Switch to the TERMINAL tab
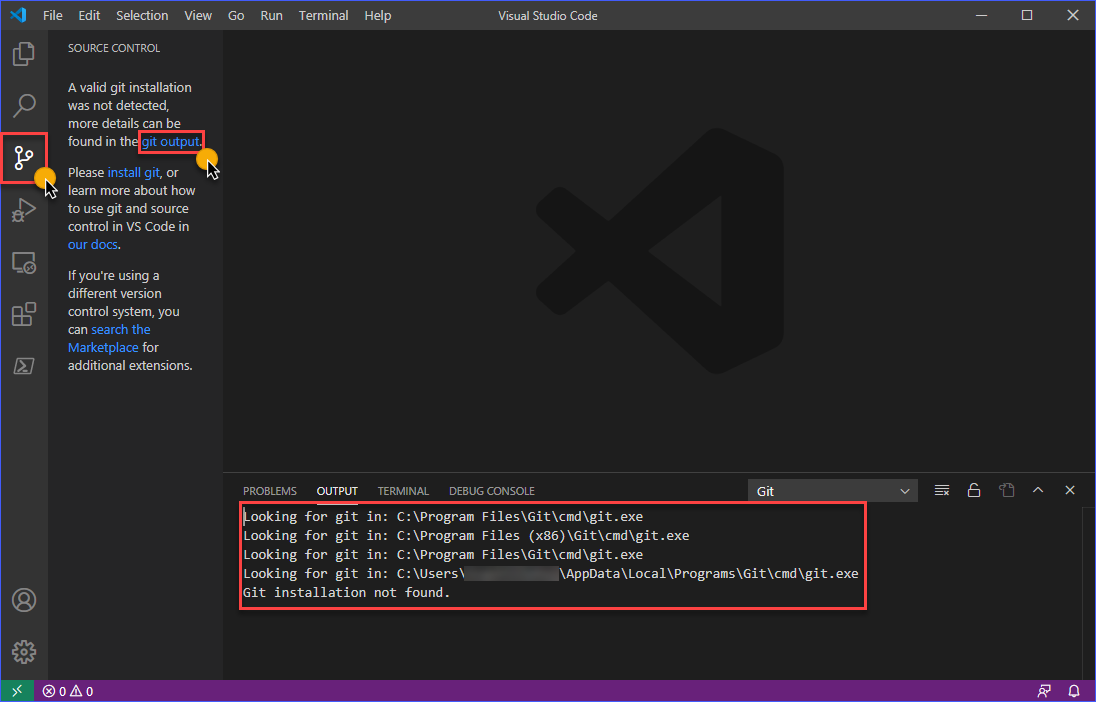The image size is (1096, 702). point(403,491)
